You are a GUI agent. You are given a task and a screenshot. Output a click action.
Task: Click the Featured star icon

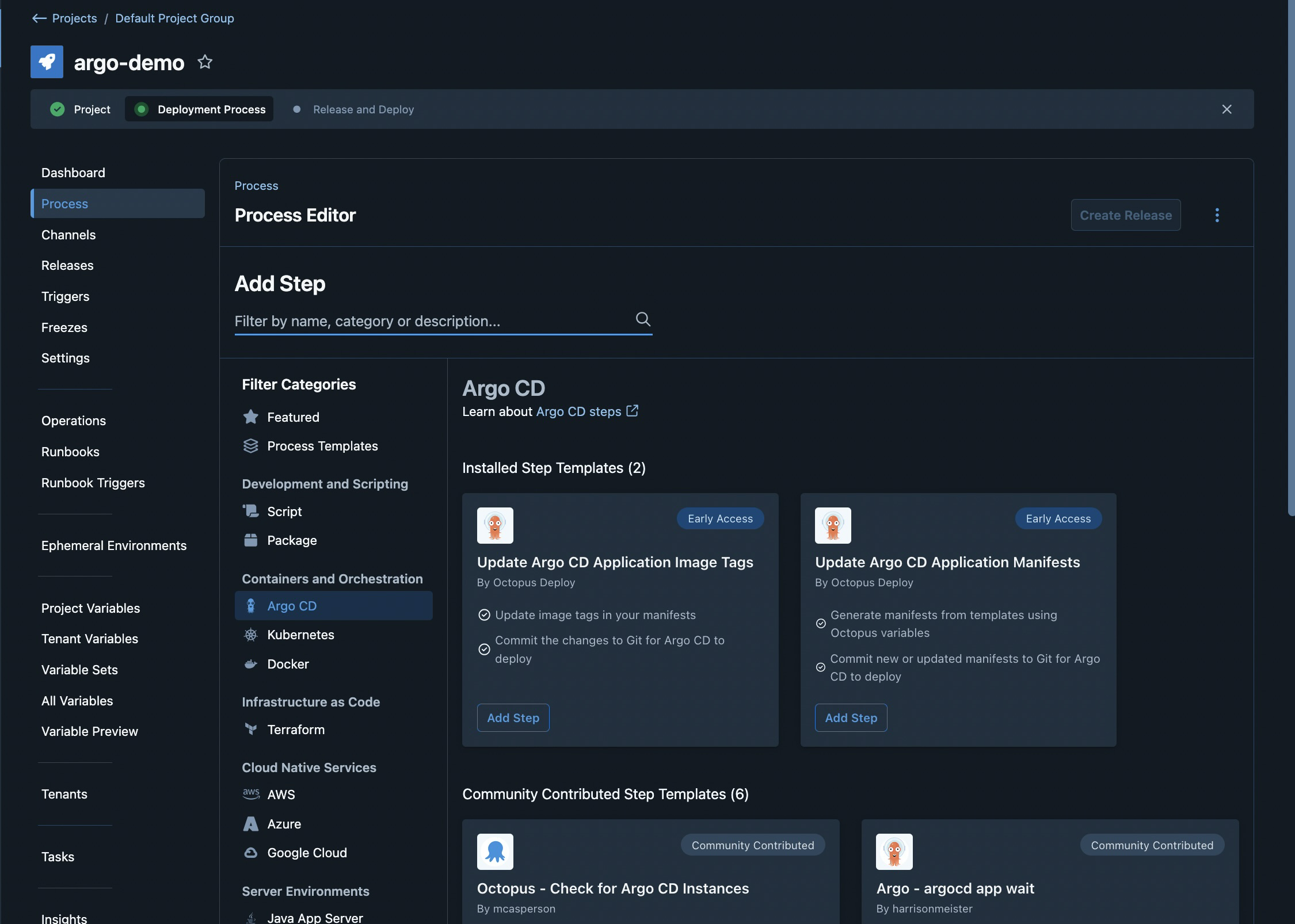coord(250,417)
